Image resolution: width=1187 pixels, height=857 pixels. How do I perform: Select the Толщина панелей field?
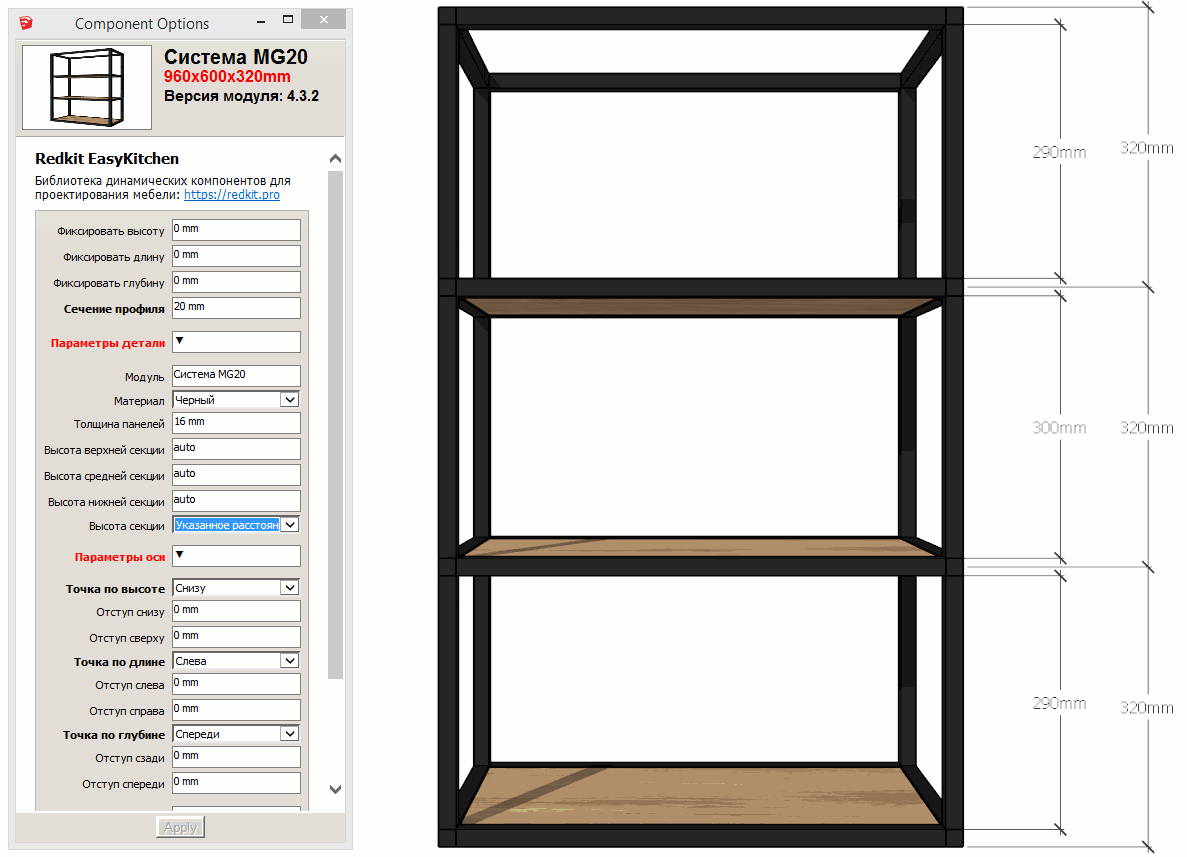(x=236, y=423)
